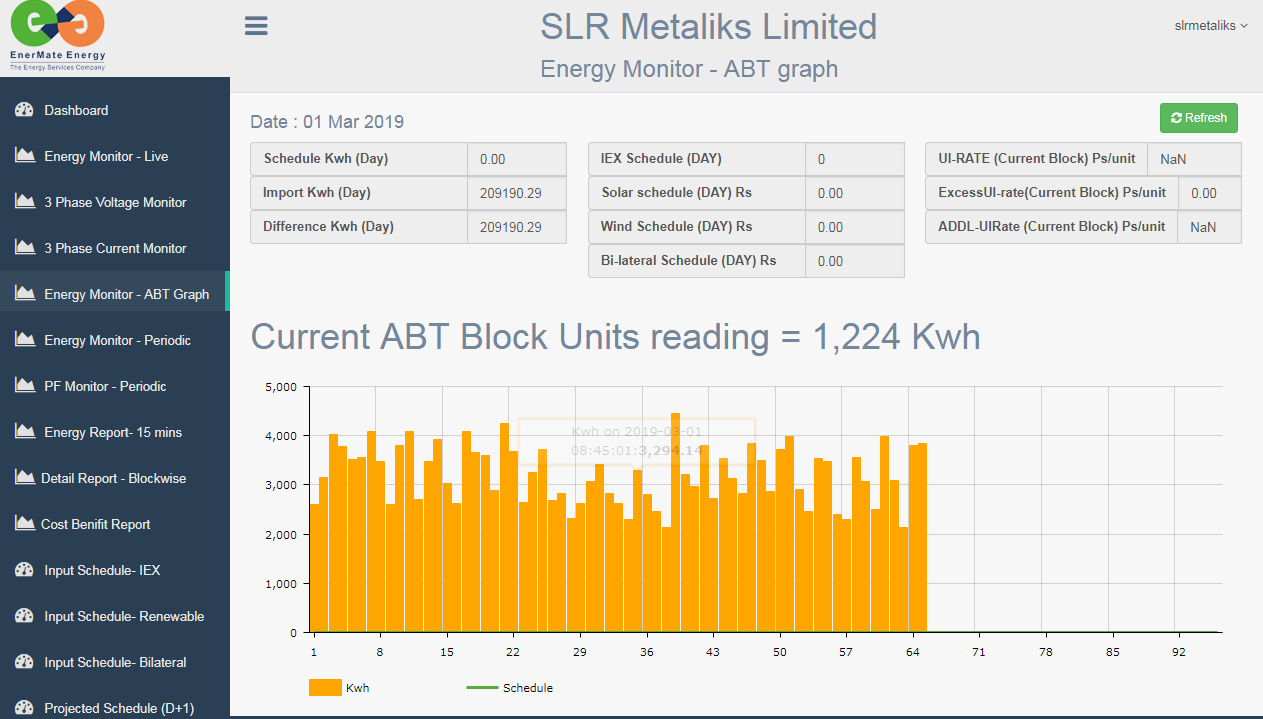Click the orange Kwh legend color swatch

tap(325, 688)
